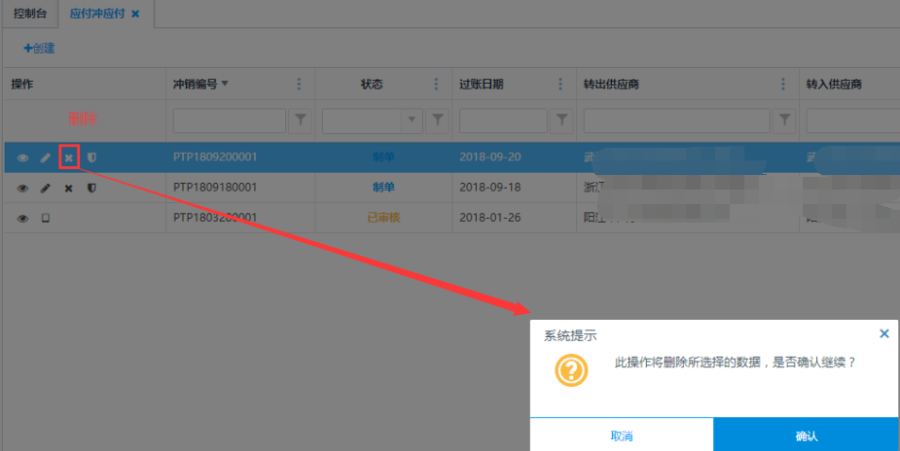The image size is (900, 451).
Task: Switch to the 控制台 tab
Action: (29, 14)
